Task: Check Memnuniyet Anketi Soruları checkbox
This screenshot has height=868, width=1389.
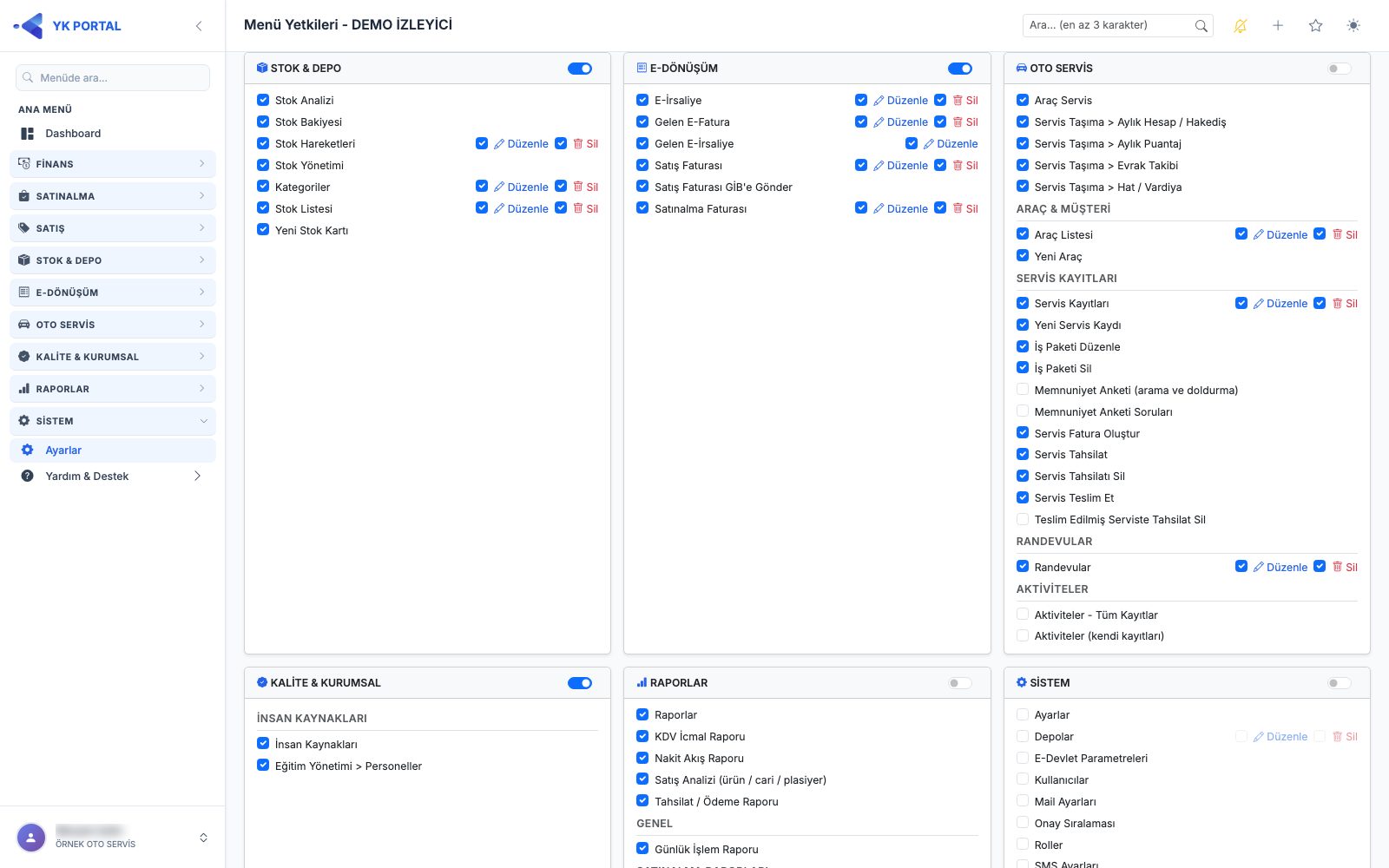Action: coord(1023,411)
